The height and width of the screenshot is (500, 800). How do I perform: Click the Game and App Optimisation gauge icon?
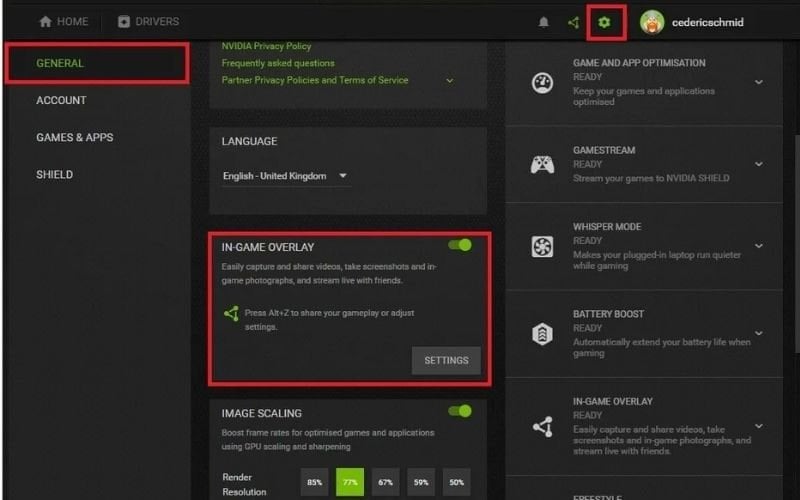pyautogui.click(x=542, y=83)
